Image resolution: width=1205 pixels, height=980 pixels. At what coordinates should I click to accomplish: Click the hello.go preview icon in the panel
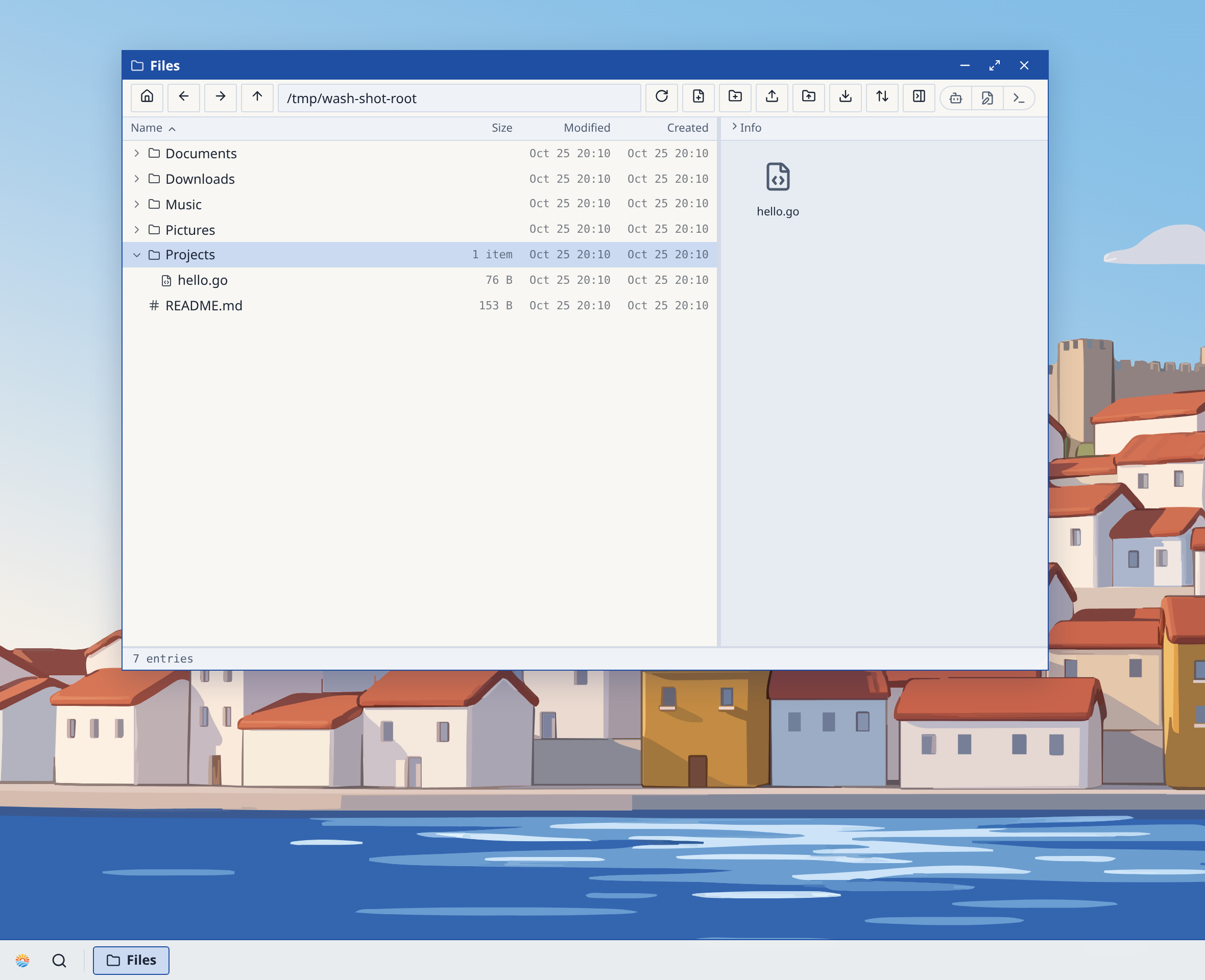pos(778,177)
